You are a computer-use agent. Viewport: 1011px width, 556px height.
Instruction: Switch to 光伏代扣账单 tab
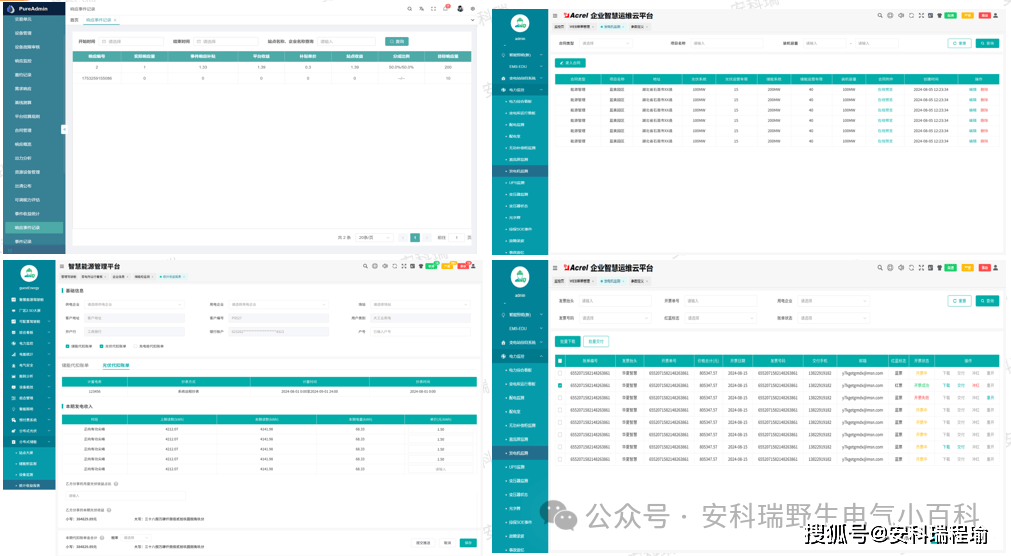(x=115, y=366)
